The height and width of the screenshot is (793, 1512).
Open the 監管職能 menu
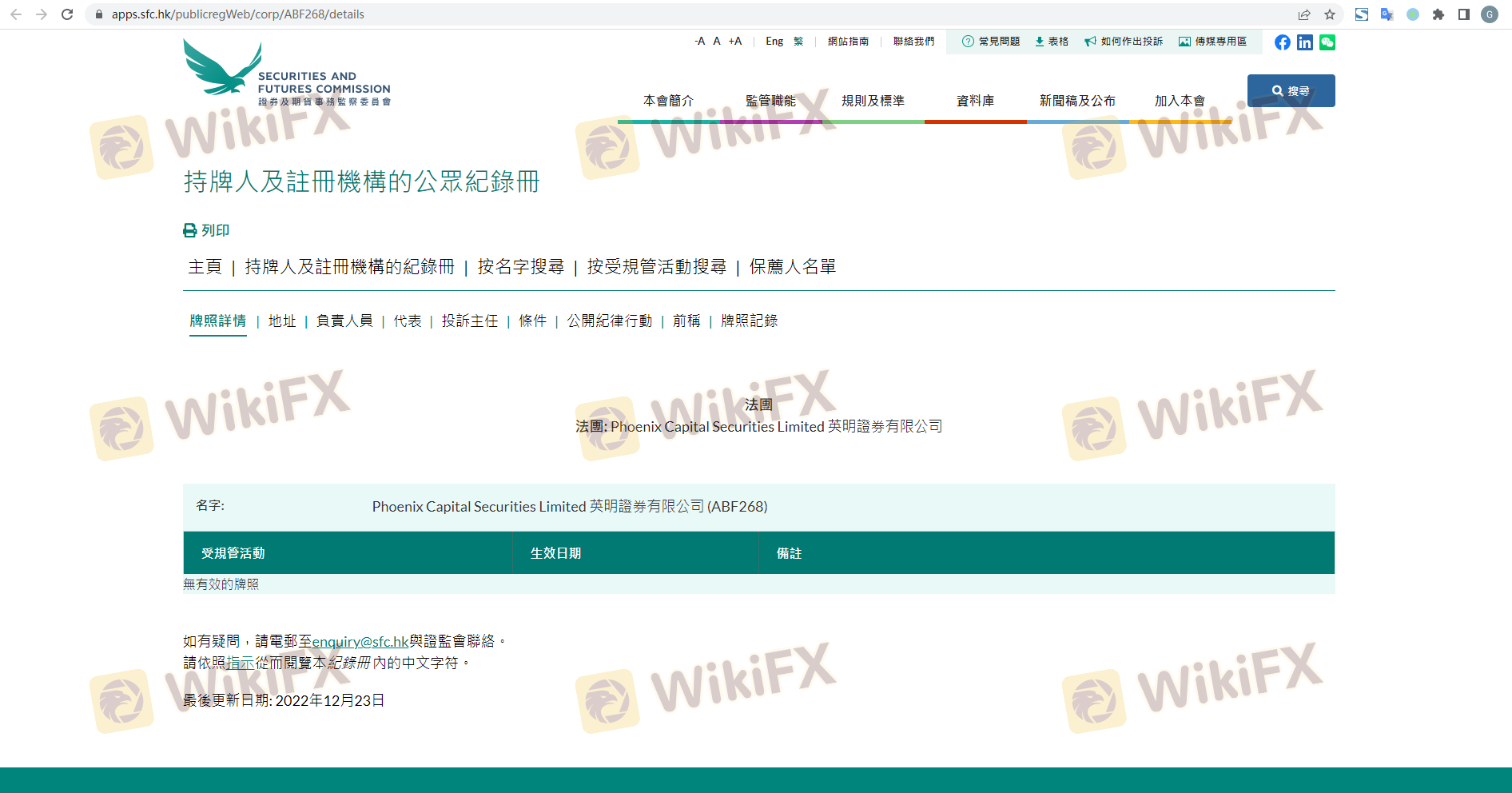pos(770,101)
